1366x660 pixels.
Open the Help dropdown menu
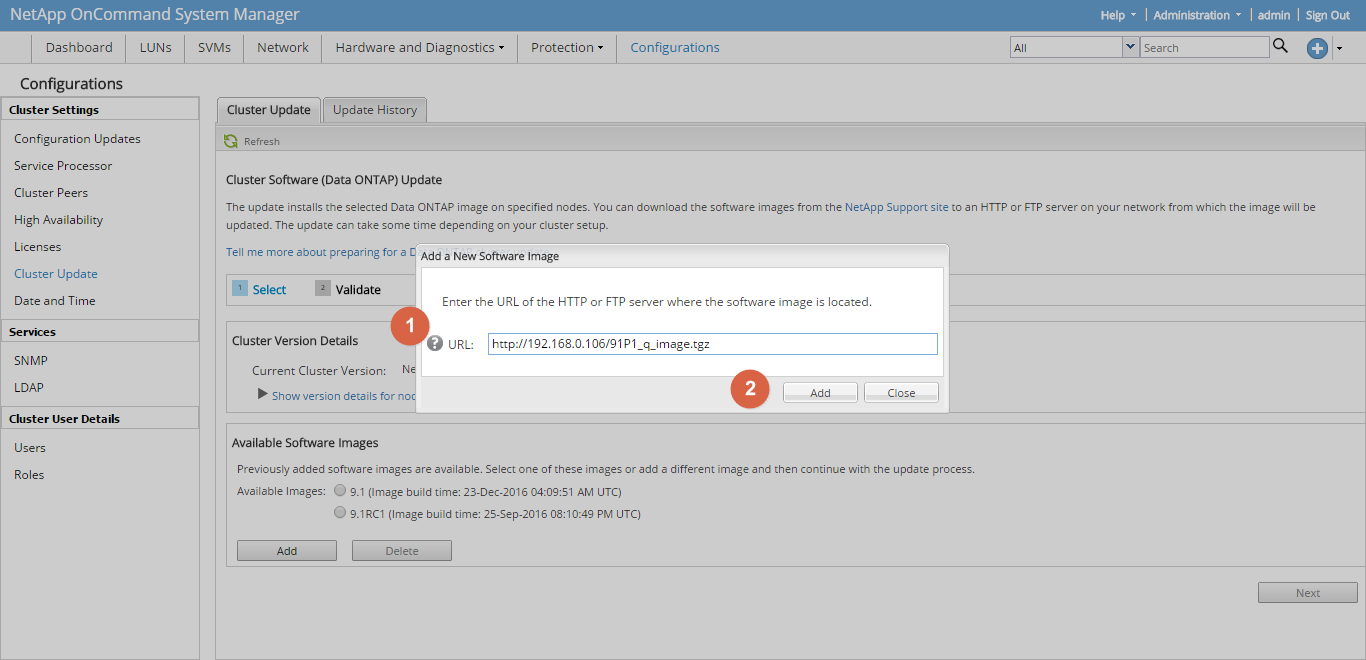click(x=1118, y=15)
